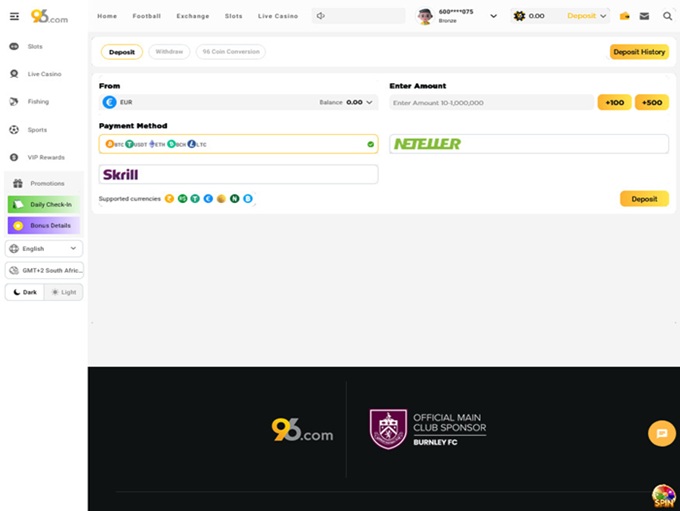
Task: Open the header Deposit dropdown
Action: (587, 16)
